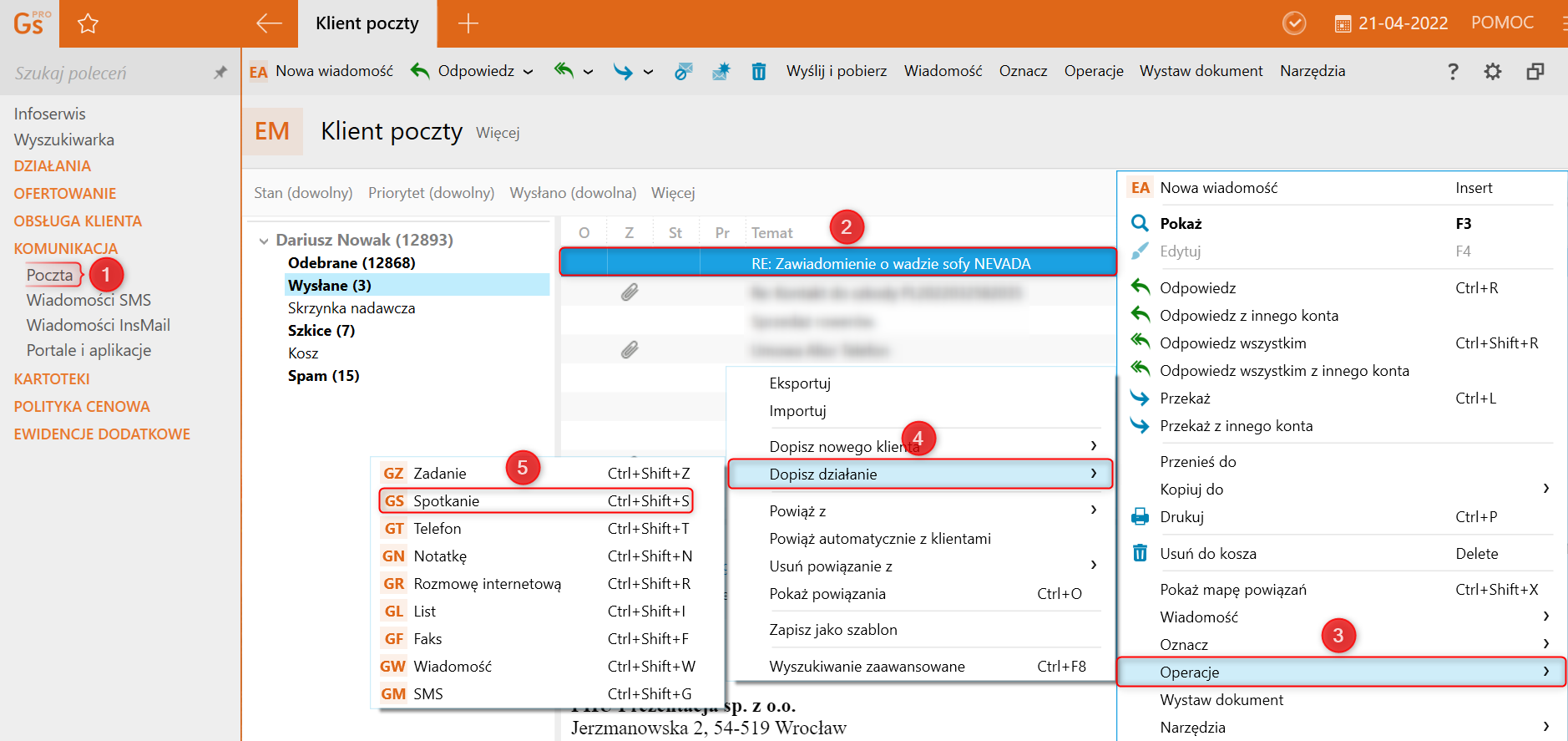Click Więcej link beside Klient poczty title

(498, 133)
